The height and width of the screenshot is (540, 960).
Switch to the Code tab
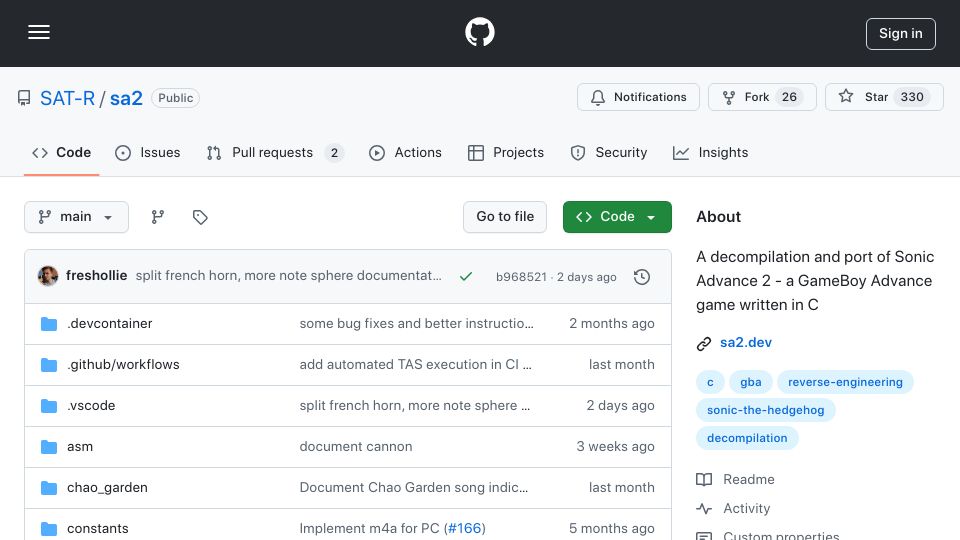click(x=61, y=152)
